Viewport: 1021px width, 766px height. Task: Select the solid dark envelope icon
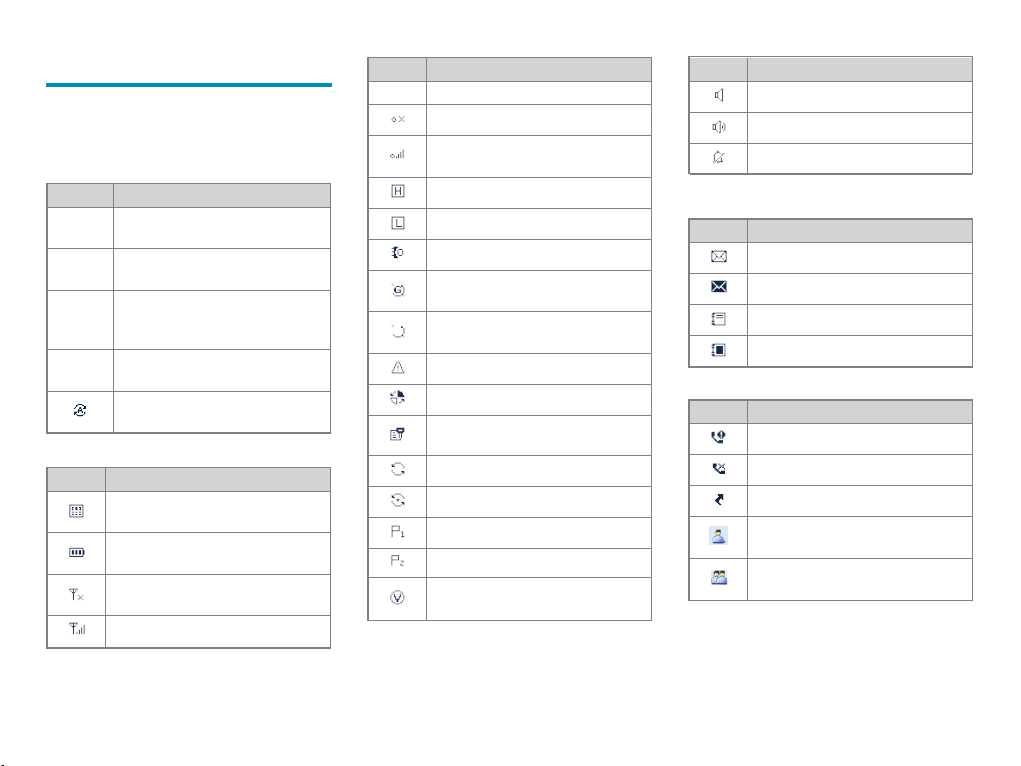tap(719, 287)
